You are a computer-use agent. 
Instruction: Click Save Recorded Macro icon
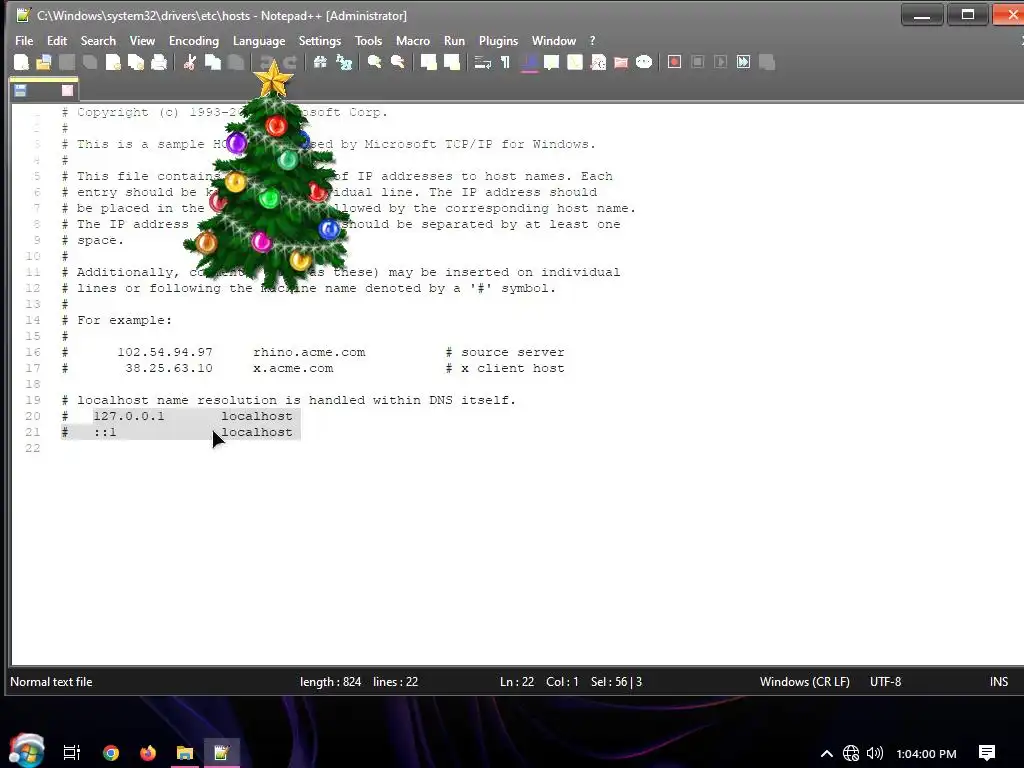767,62
